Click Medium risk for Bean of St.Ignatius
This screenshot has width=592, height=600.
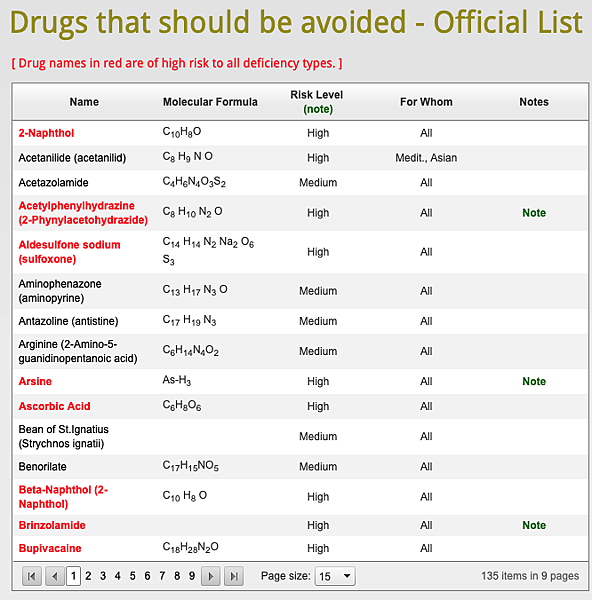tap(318, 436)
